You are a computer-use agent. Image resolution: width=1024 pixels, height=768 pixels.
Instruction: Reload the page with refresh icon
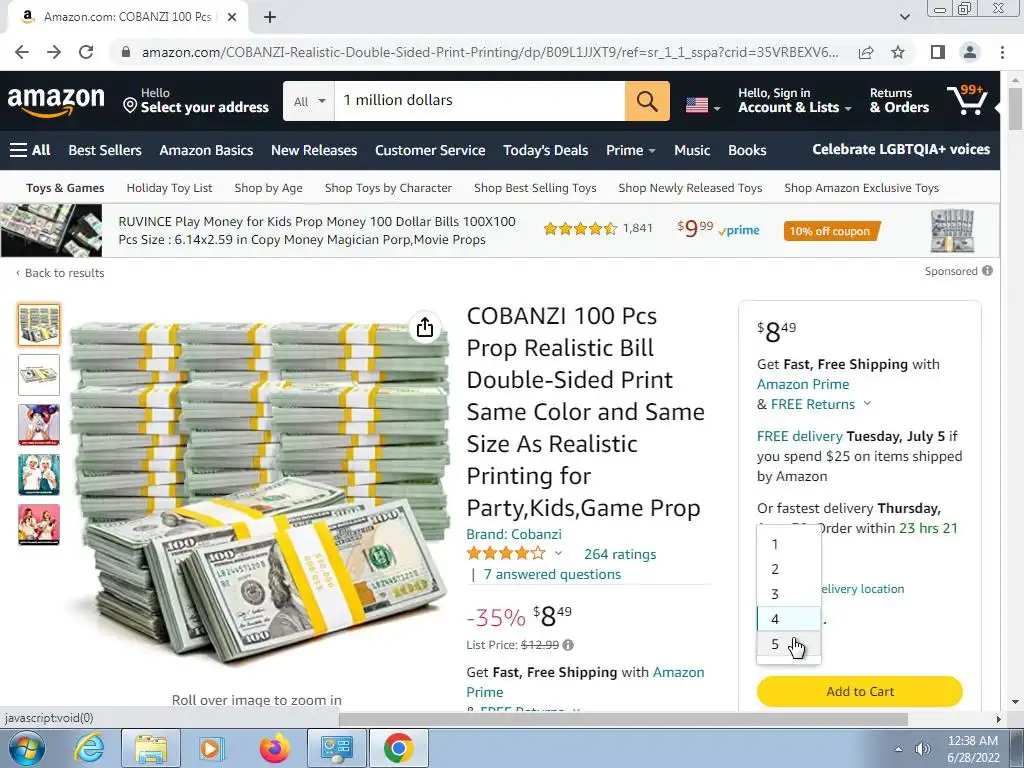pyautogui.click(x=86, y=52)
